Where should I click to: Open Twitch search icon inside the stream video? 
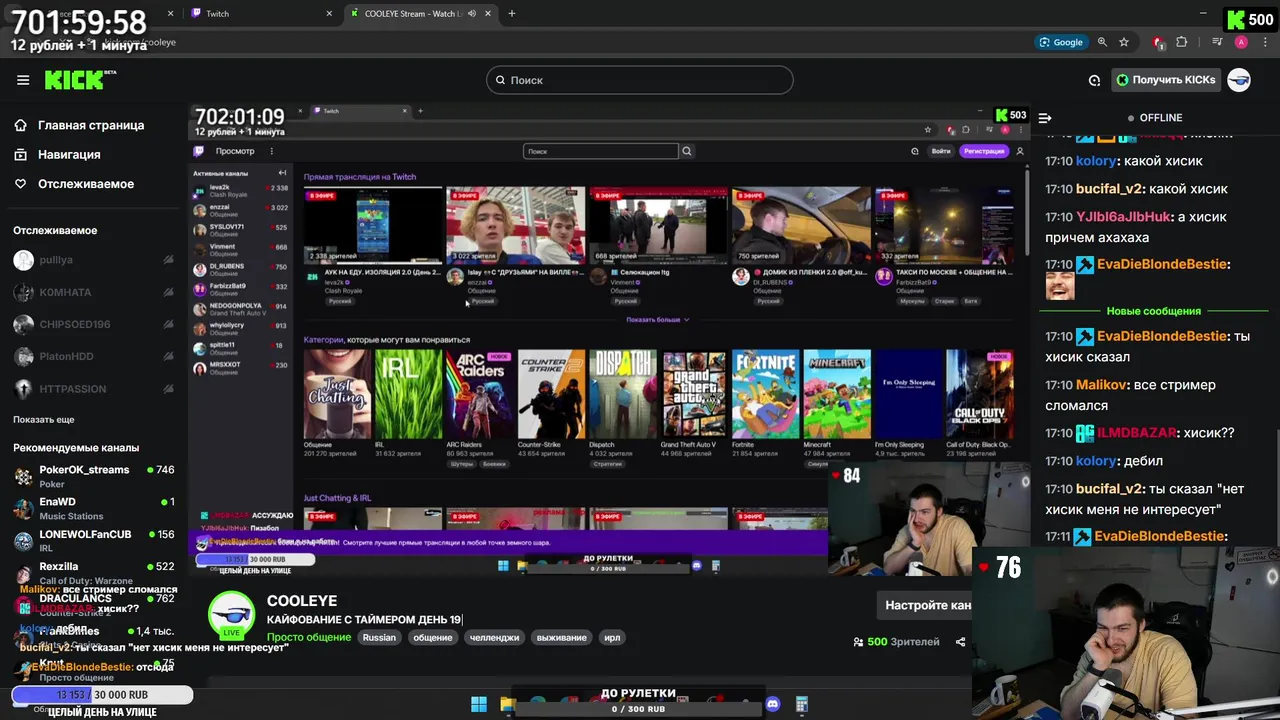(x=686, y=151)
